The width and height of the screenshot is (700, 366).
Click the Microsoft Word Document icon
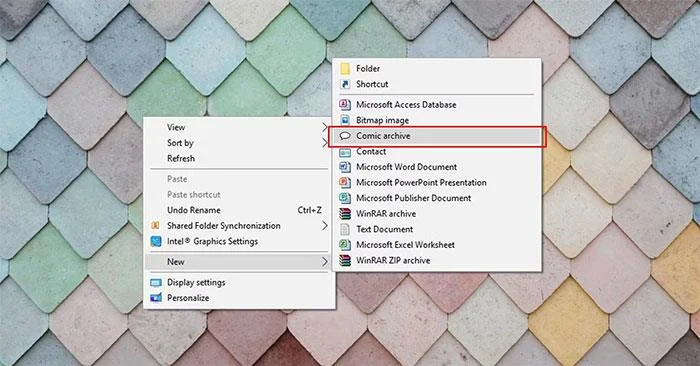pyautogui.click(x=345, y=167)
